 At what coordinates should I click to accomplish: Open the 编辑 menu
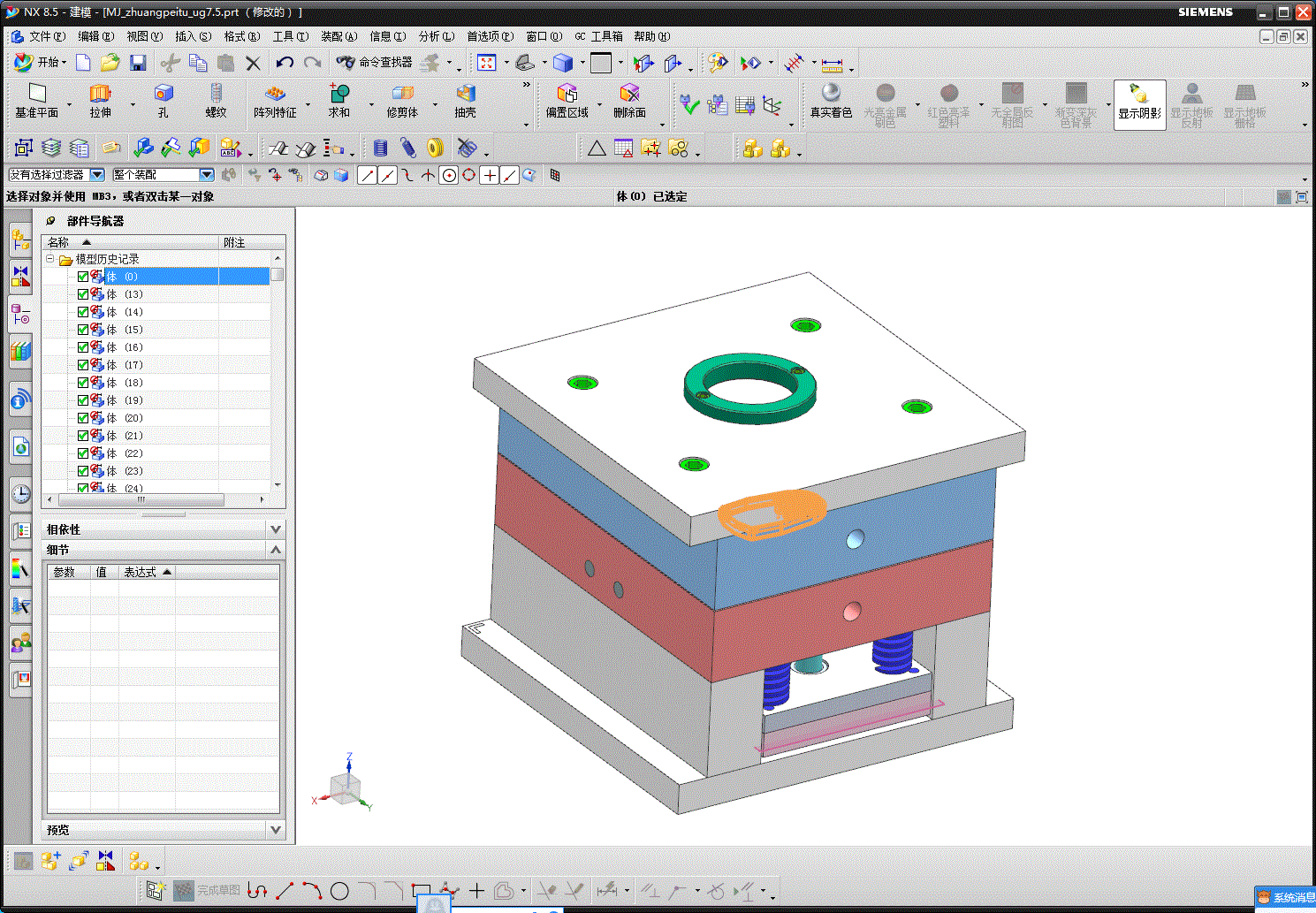[96, 36]
